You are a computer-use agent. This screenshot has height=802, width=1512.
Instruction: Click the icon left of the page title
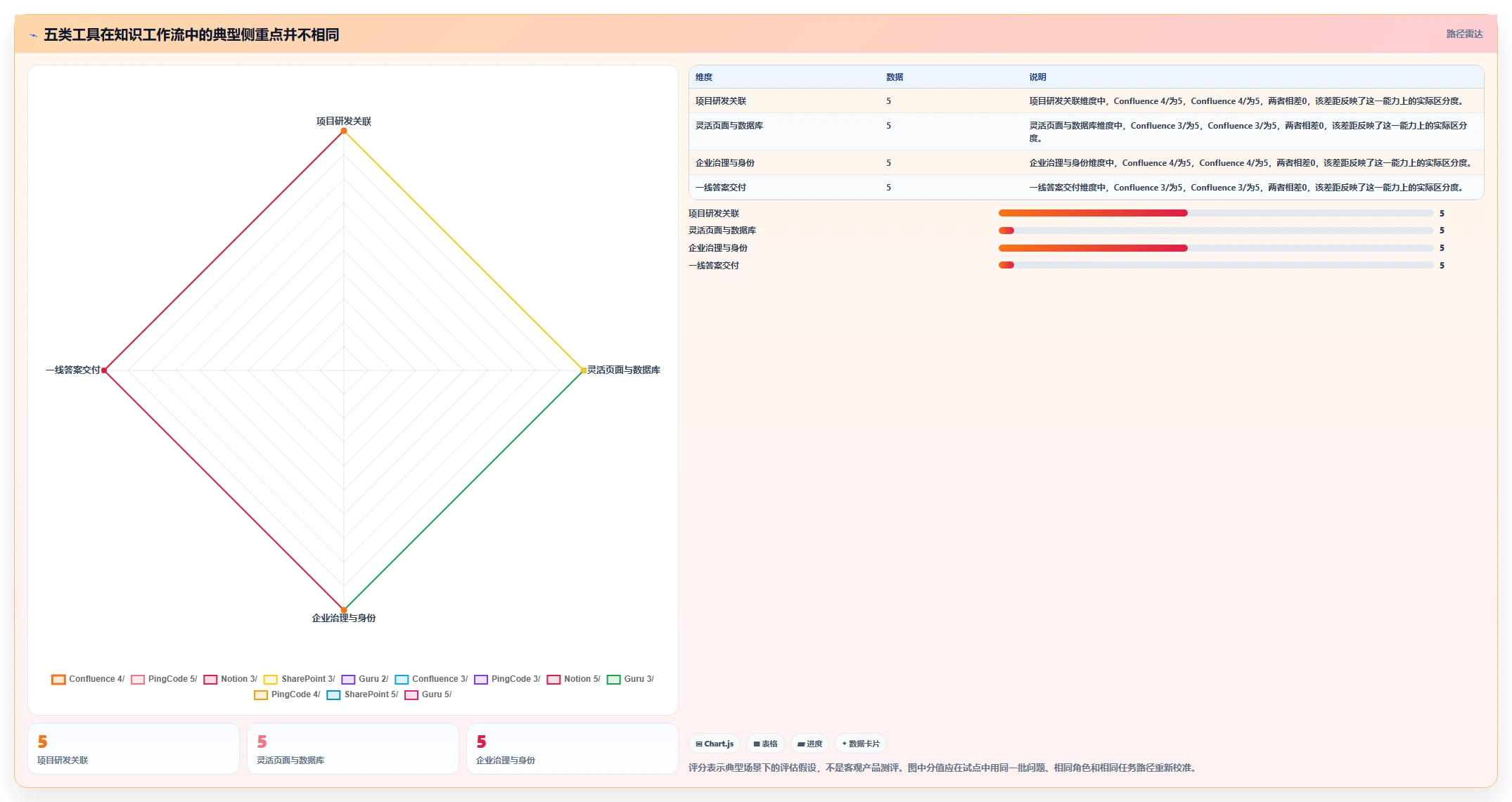click(33, 35)
